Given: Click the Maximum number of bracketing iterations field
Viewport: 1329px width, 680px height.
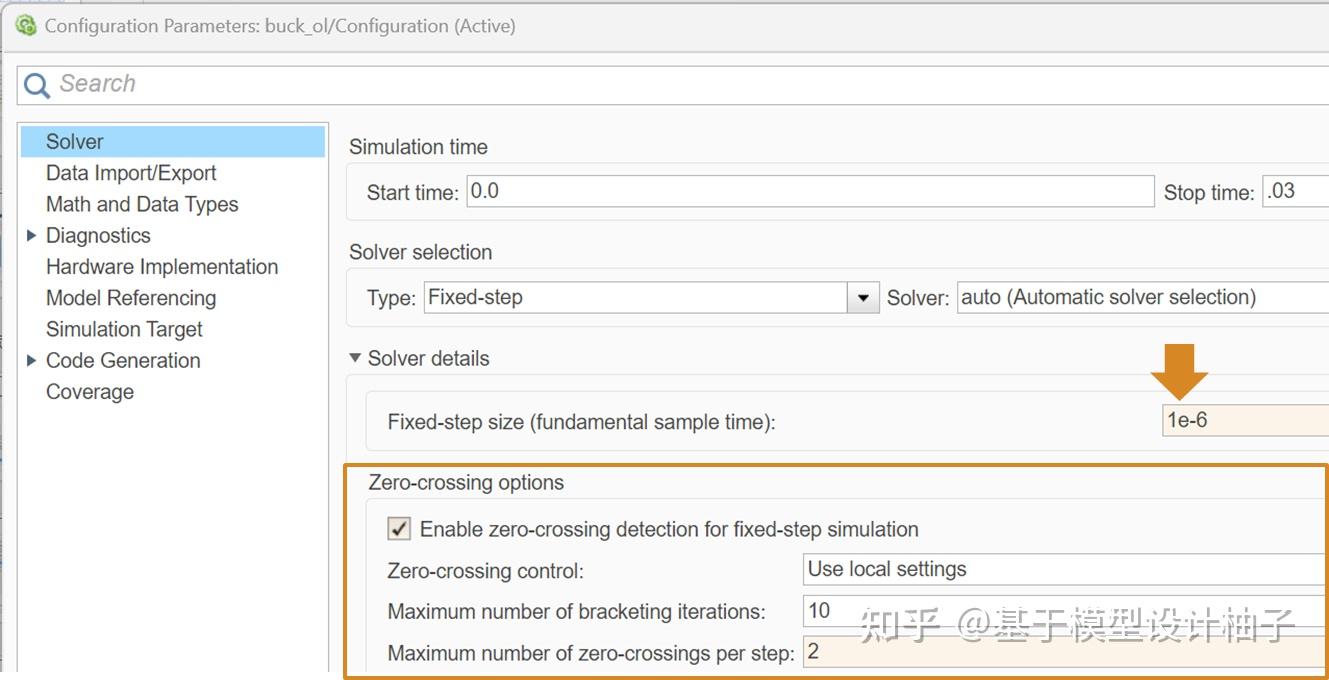Looking at the screenshot, I should click(1066, 610).
